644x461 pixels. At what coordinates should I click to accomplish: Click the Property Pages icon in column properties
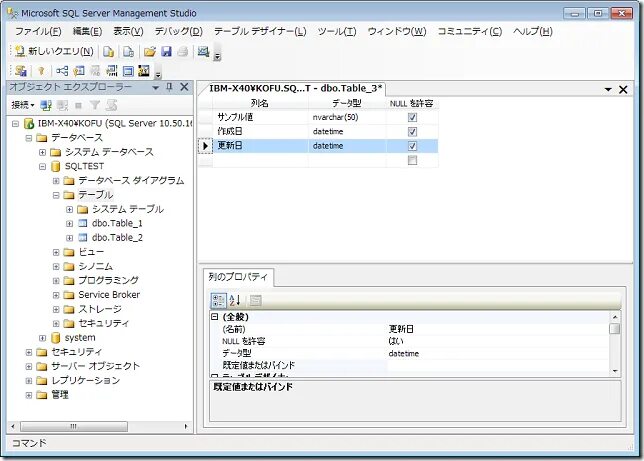255,300
